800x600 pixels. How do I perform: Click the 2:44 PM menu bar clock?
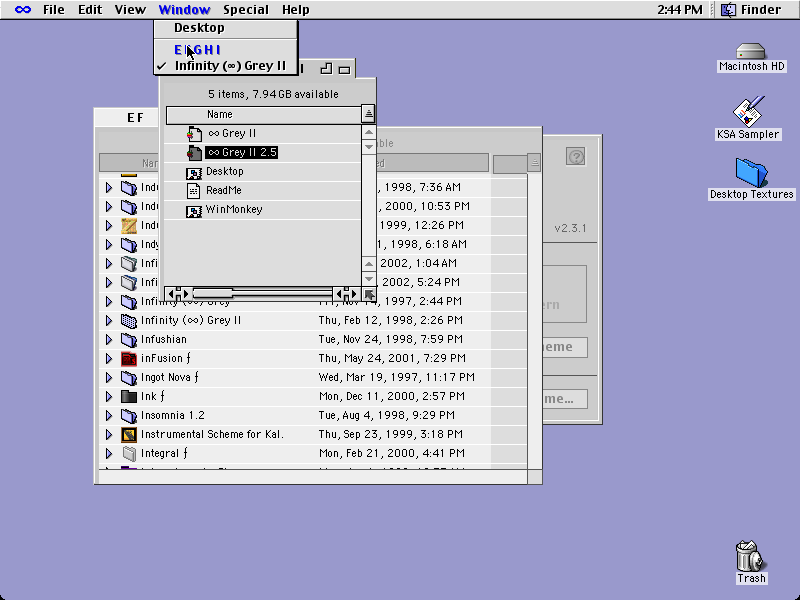click(680, 10)
